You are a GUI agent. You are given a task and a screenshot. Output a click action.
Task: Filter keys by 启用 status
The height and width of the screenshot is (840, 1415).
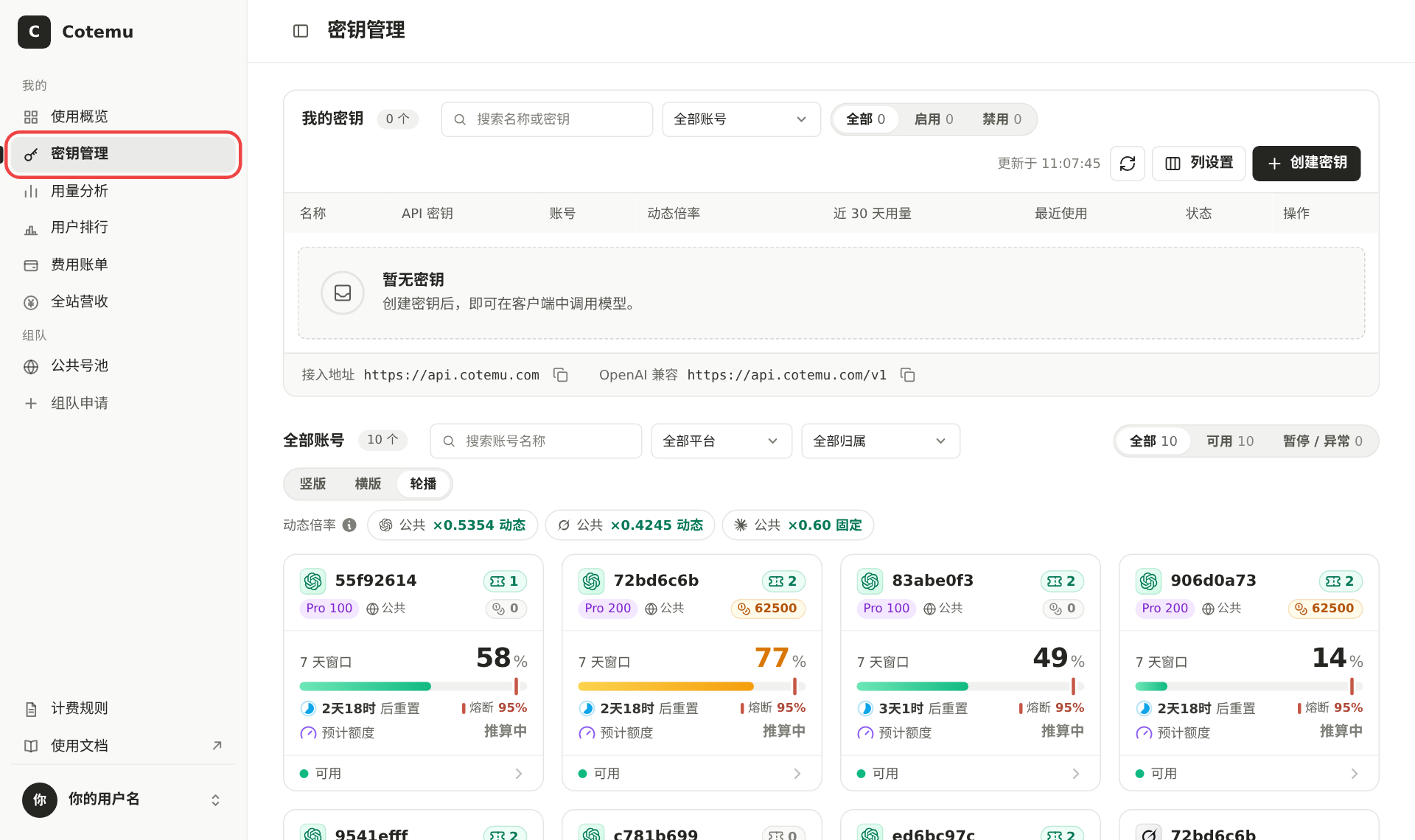click(934, 119)
